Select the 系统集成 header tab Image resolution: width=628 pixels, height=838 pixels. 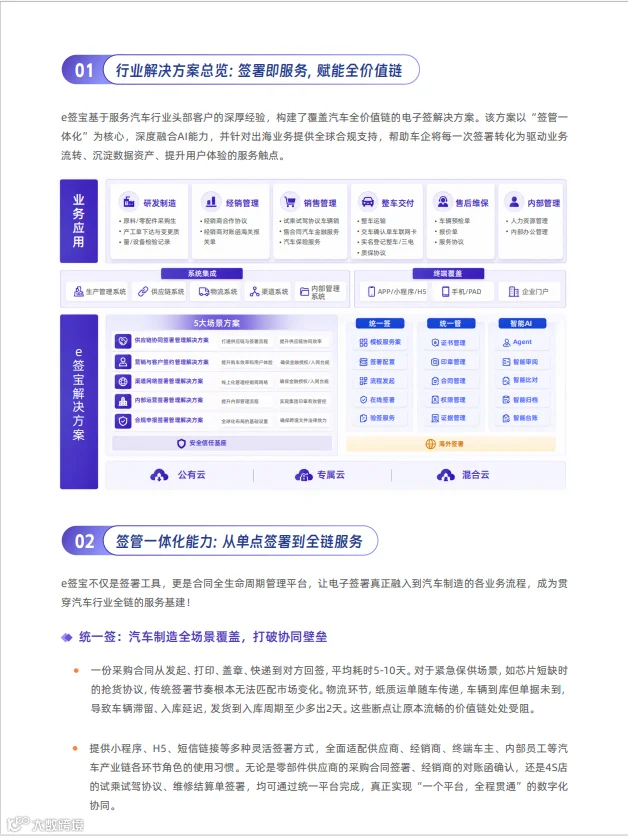(x=202, y=274)
